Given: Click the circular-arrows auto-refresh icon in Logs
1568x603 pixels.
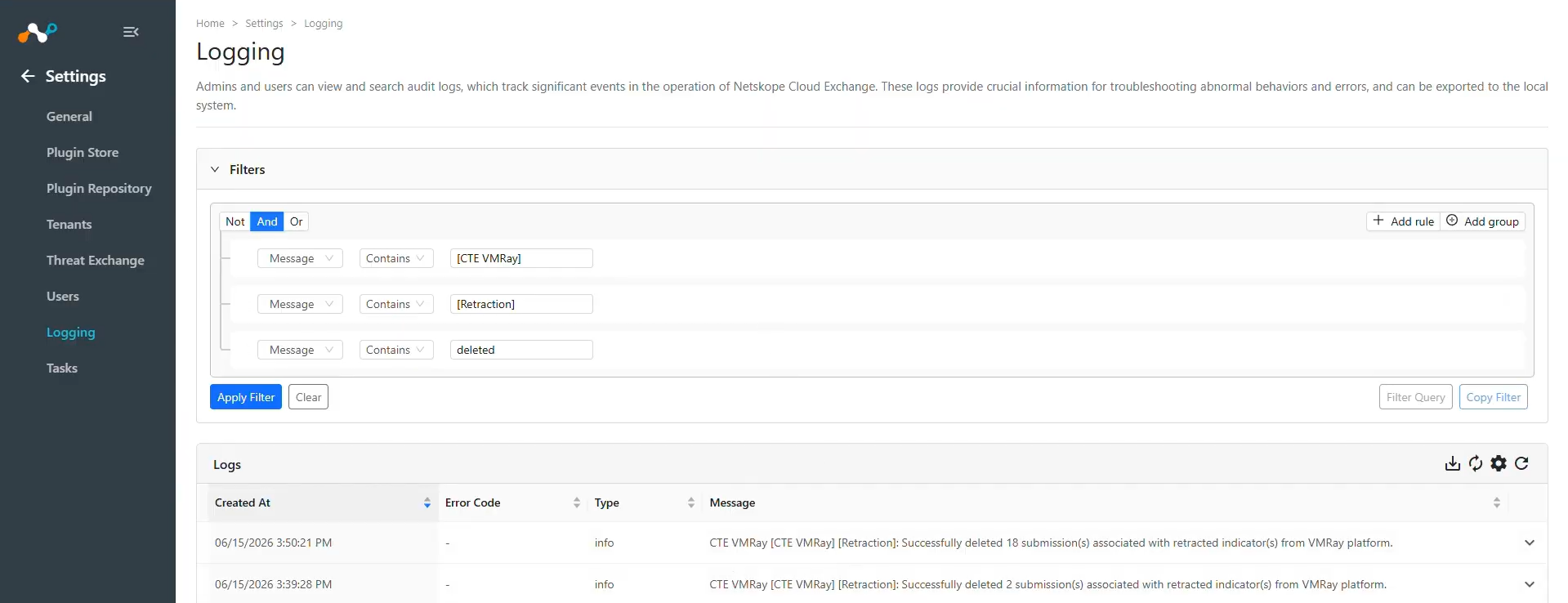Looking at the screenshot, I should point(1475,463).
